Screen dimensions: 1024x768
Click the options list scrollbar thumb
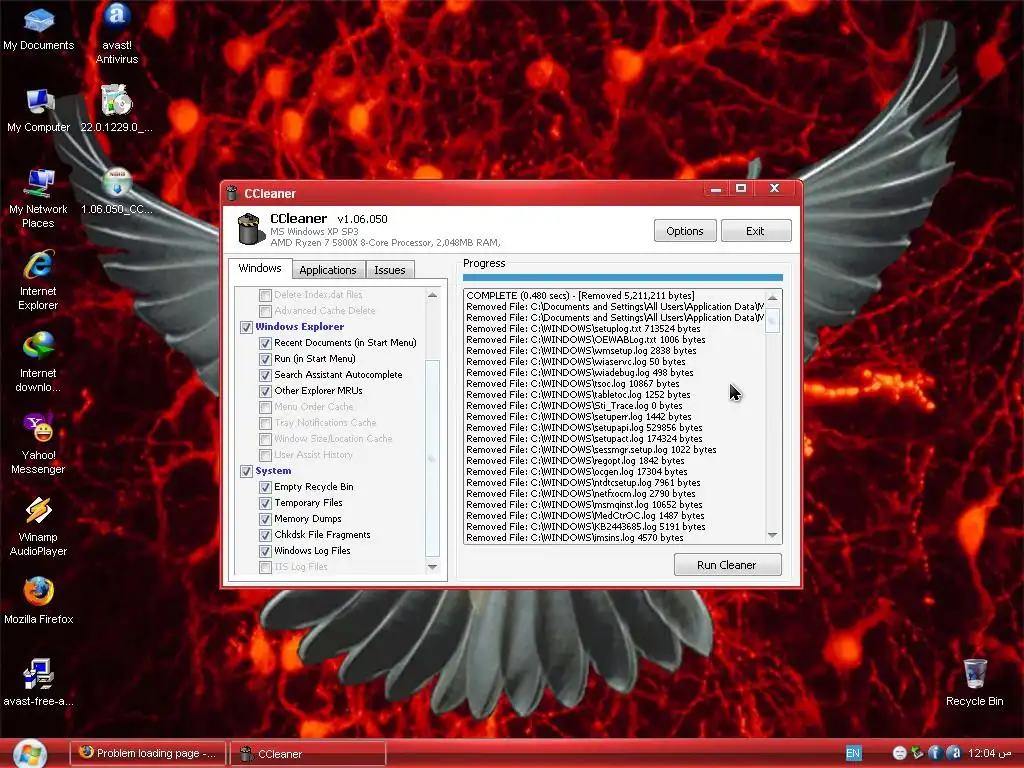tap(432, 458)
